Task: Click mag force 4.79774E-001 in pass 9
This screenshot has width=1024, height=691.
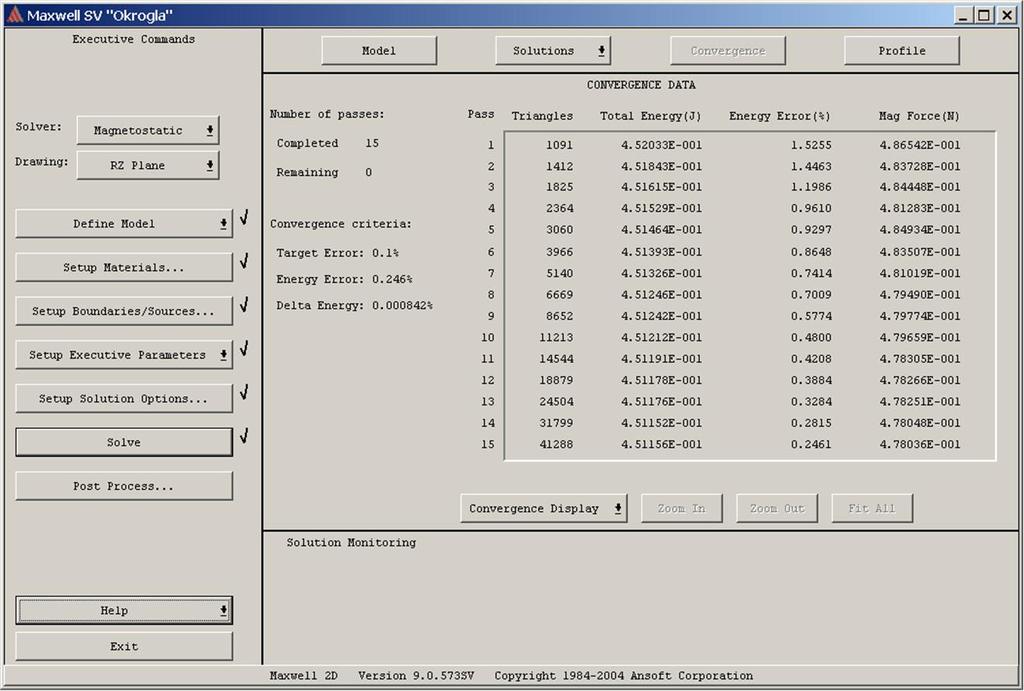Action: pos(920,316)
